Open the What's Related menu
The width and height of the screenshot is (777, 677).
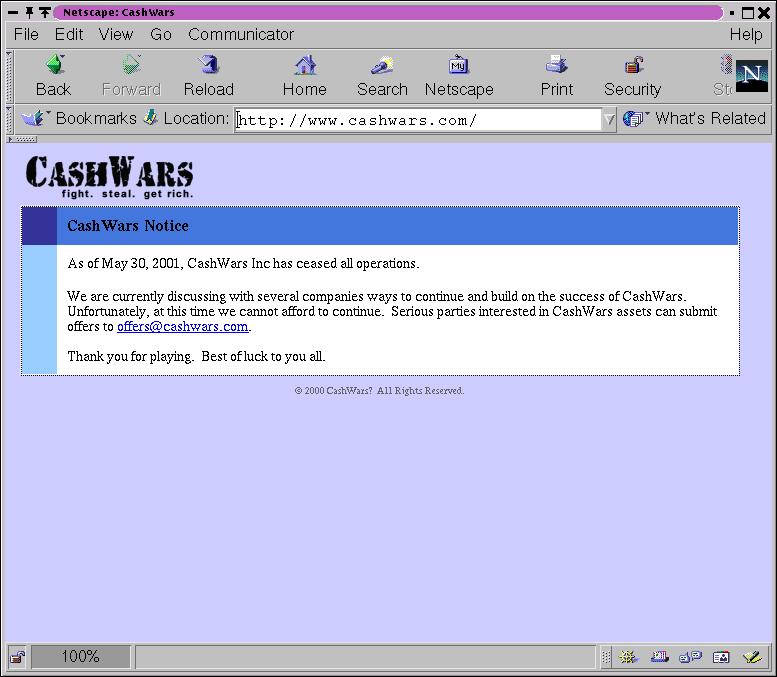(x=694, y=118)
